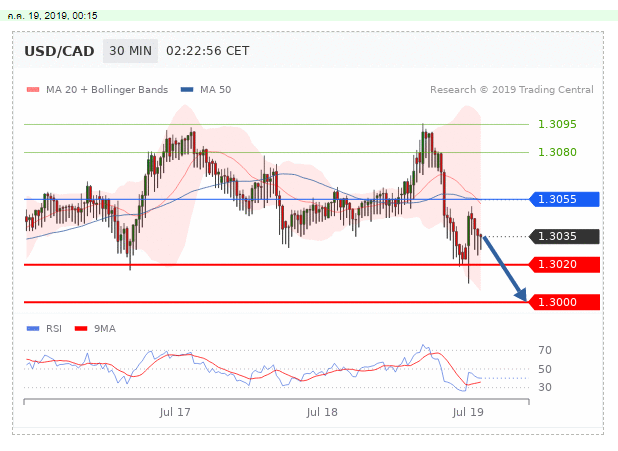Click the Jul 18 date axis label
This screenshot has height=451, width=618.
(x=322, y=412)
